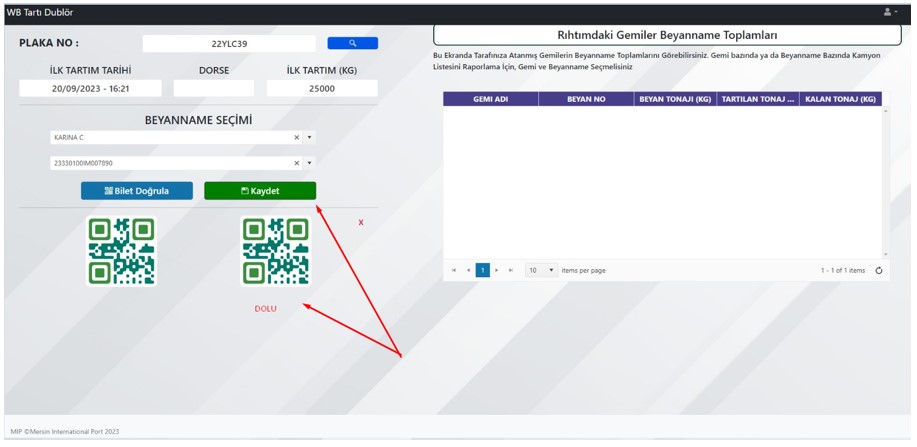Click the blue plate search magnifier button
The image size is (917, 447).
pos(352,43)
